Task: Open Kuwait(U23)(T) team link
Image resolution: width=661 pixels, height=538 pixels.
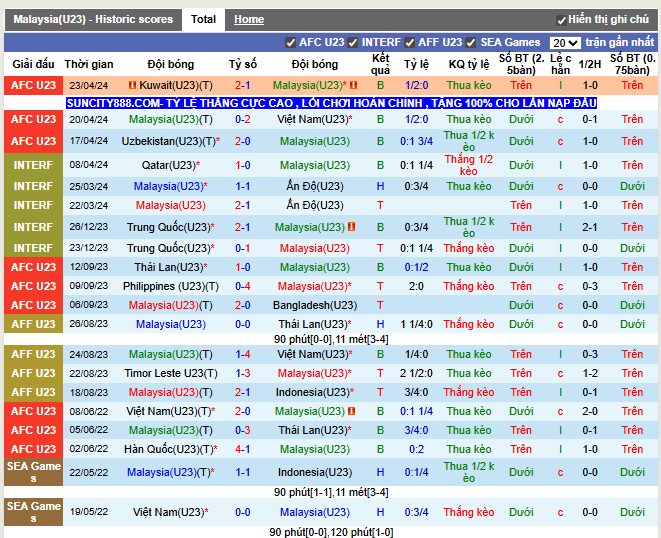Action: click(x=176, y=86)
